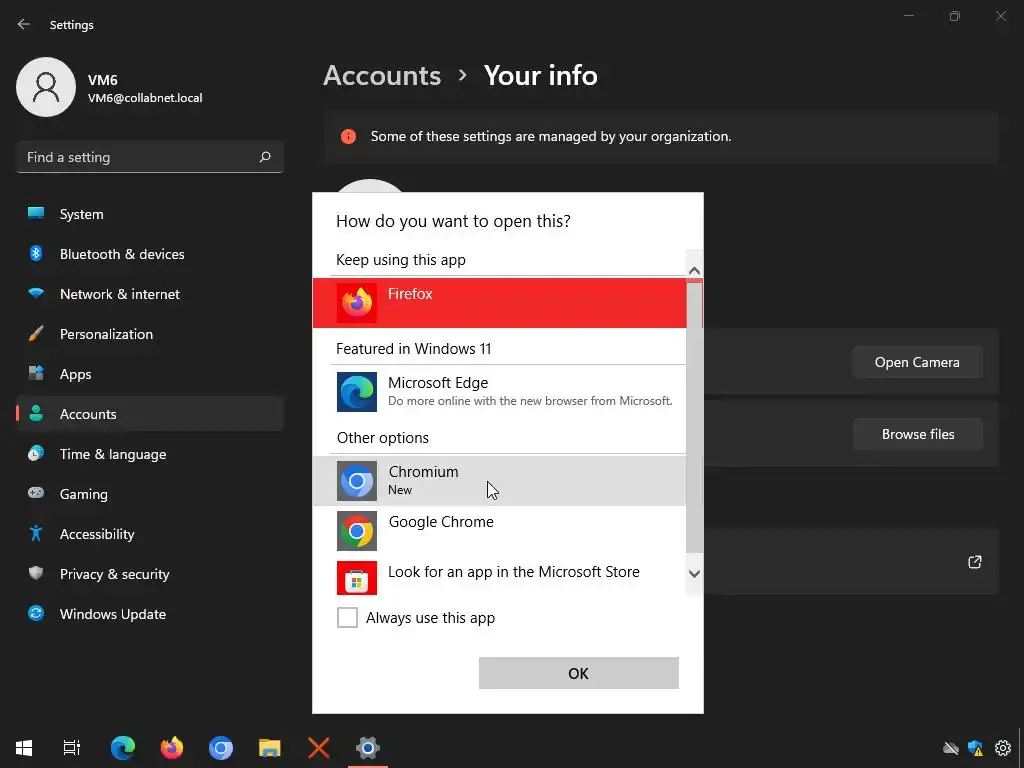
Task: Click Look for an app in the Microsoft Store
Action: click(513, 572)
